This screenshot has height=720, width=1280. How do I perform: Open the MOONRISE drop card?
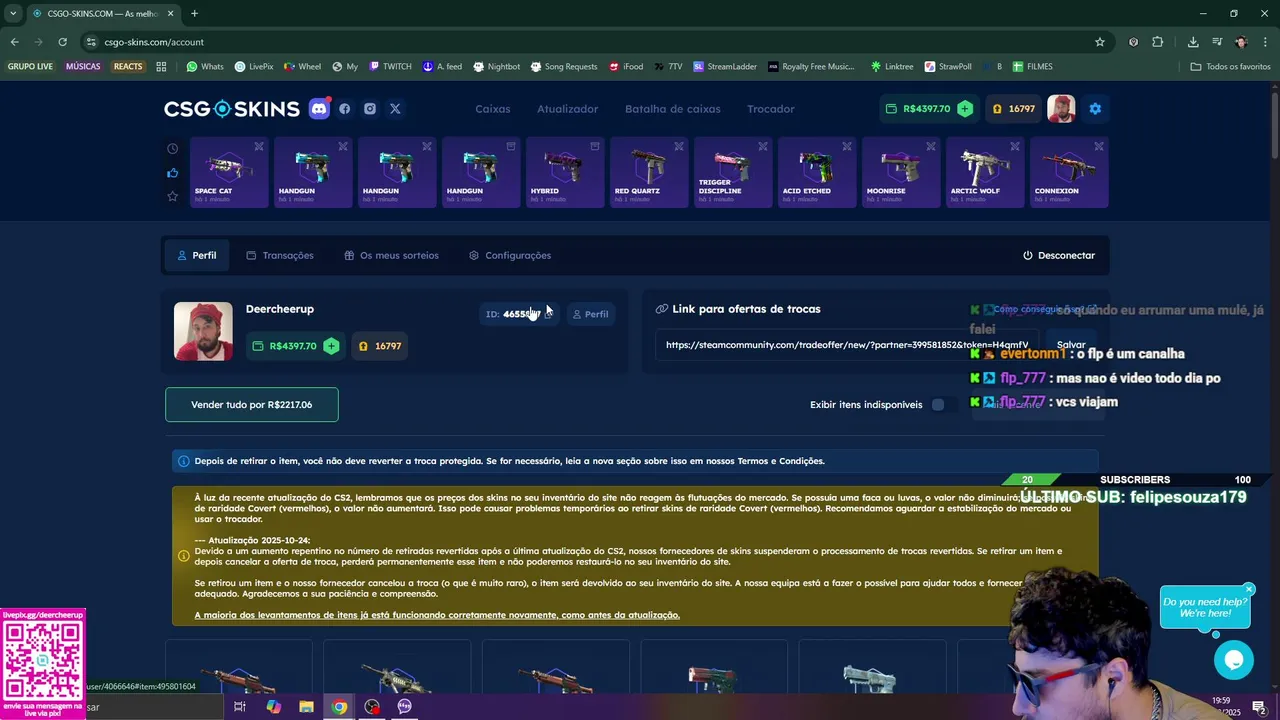(901, 172)
